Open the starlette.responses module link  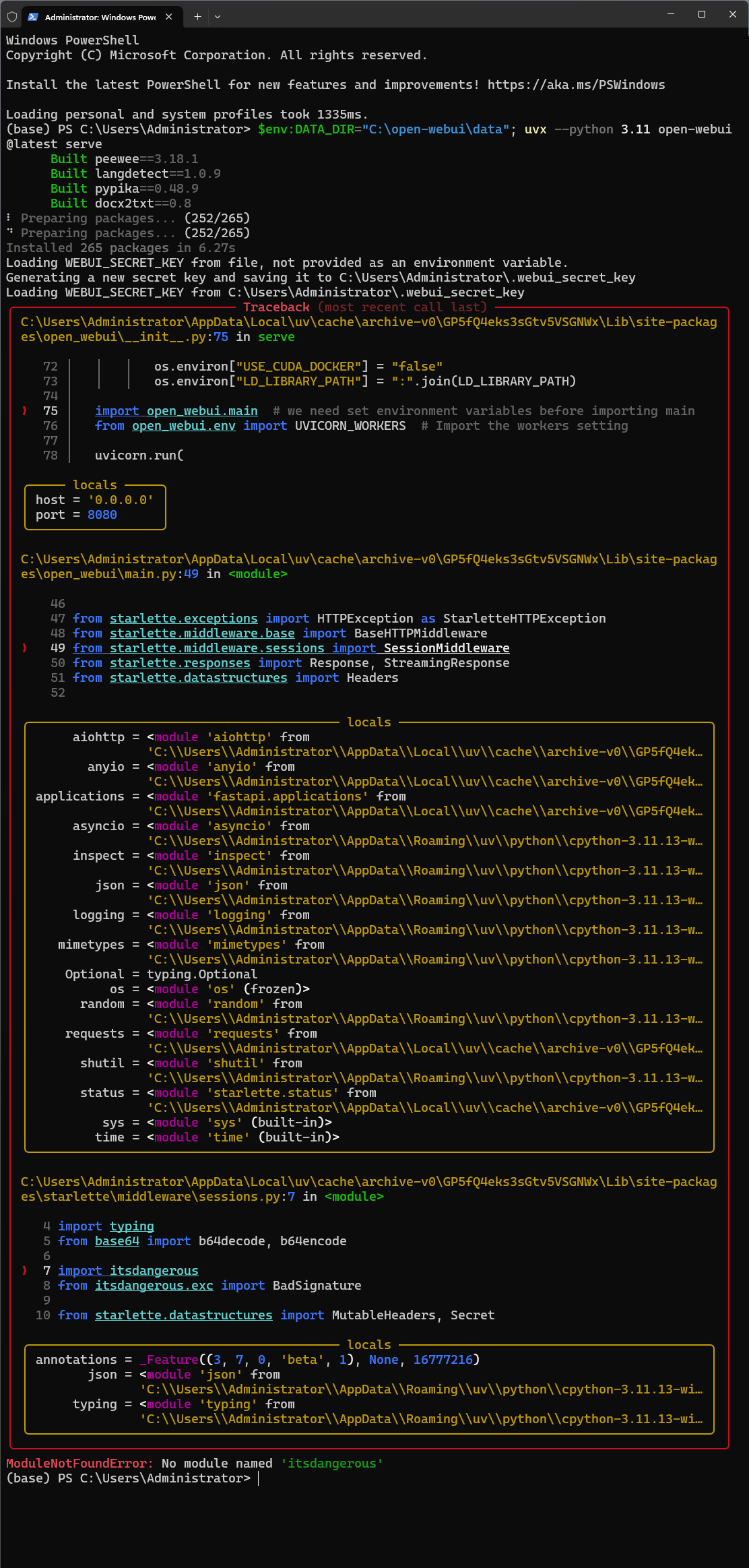[x=179, y=663]
